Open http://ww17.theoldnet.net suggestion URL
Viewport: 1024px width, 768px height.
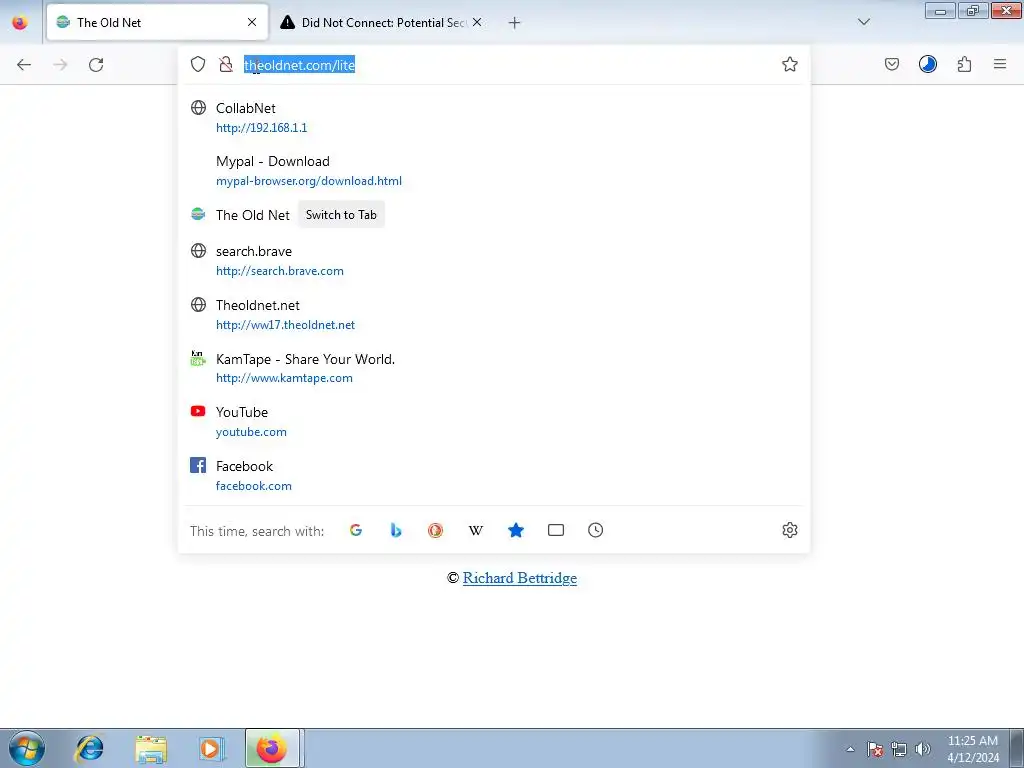(x=285, y=325)
